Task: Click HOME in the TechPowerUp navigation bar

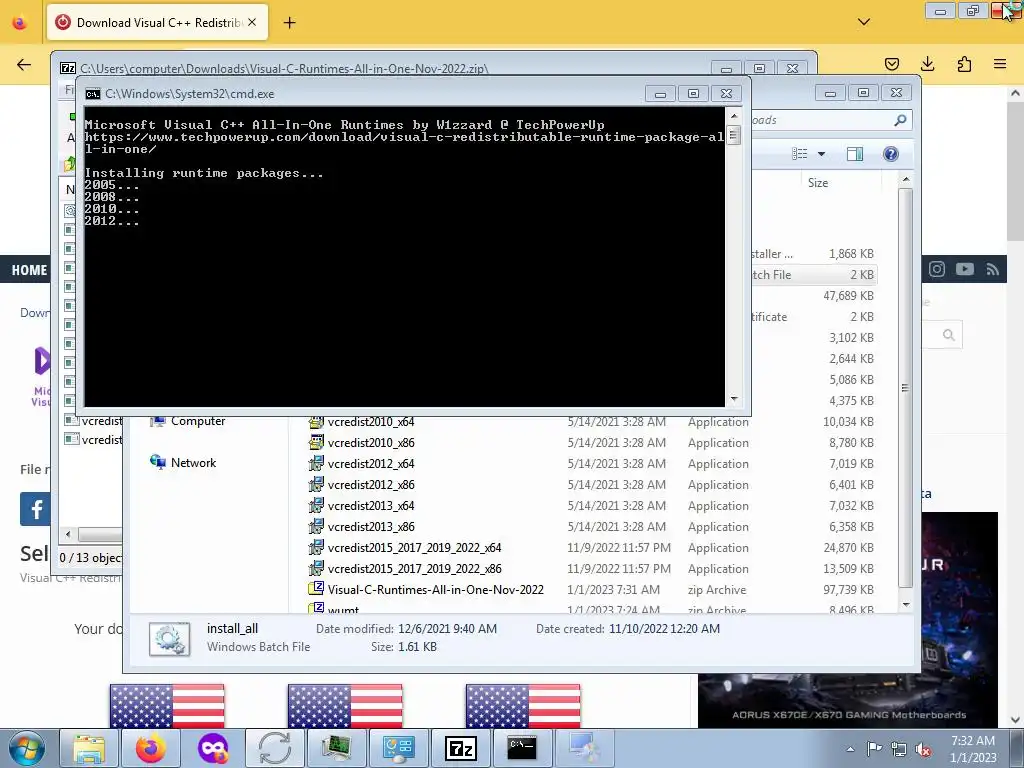Action: (x=29, y=270)
